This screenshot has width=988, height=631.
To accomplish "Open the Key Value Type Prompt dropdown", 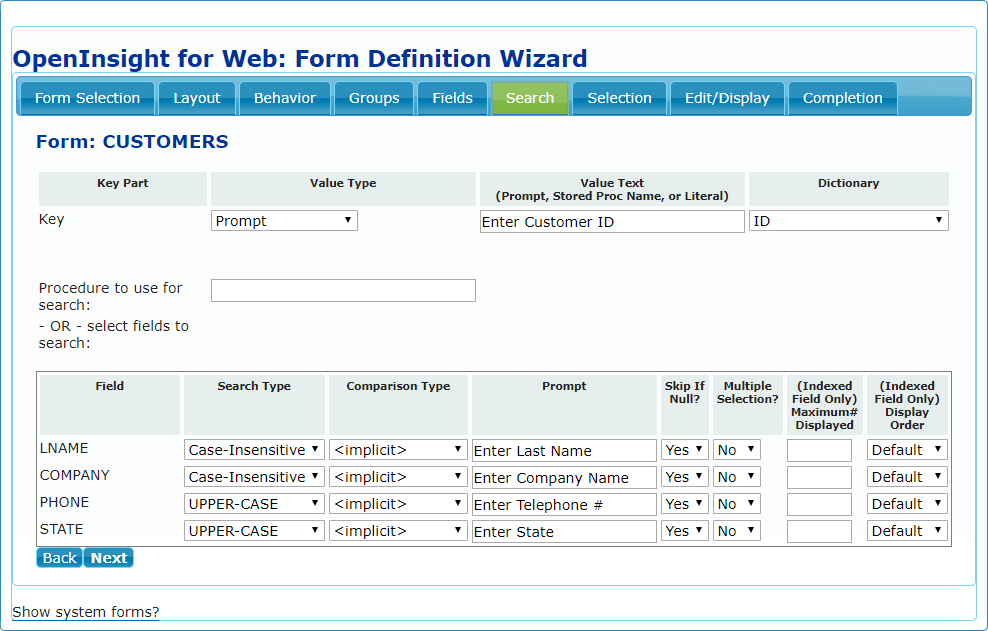I will pos(284,221).
